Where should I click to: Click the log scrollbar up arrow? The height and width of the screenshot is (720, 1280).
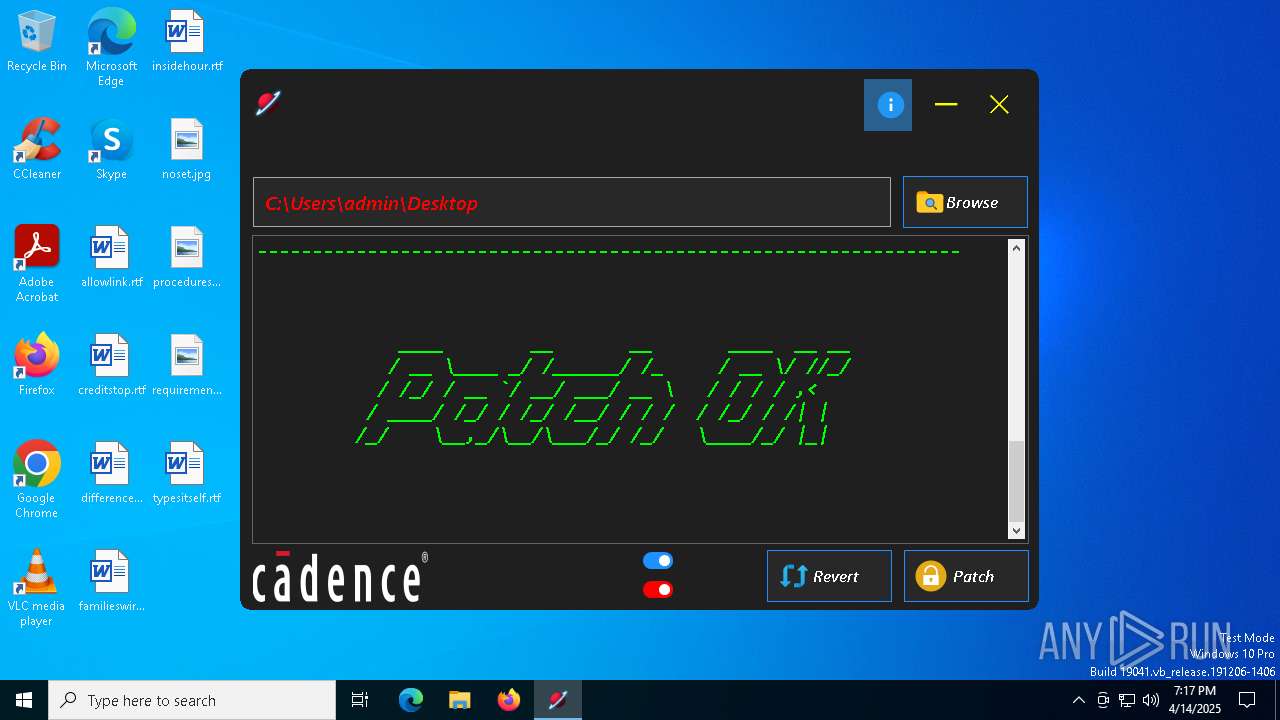(1017, 247)
